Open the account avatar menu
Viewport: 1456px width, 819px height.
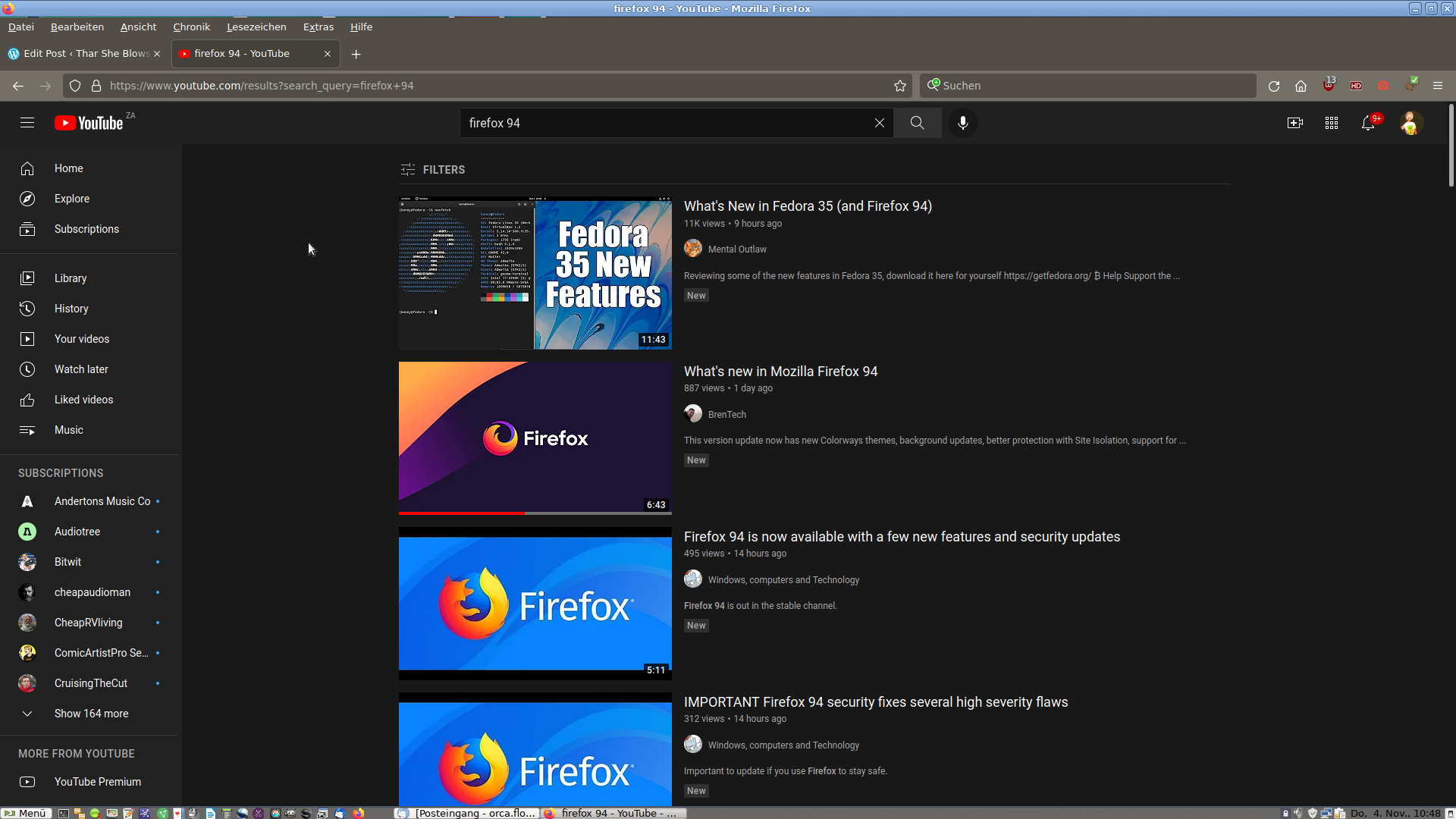pyautogui.click(x=1411, y=123)
